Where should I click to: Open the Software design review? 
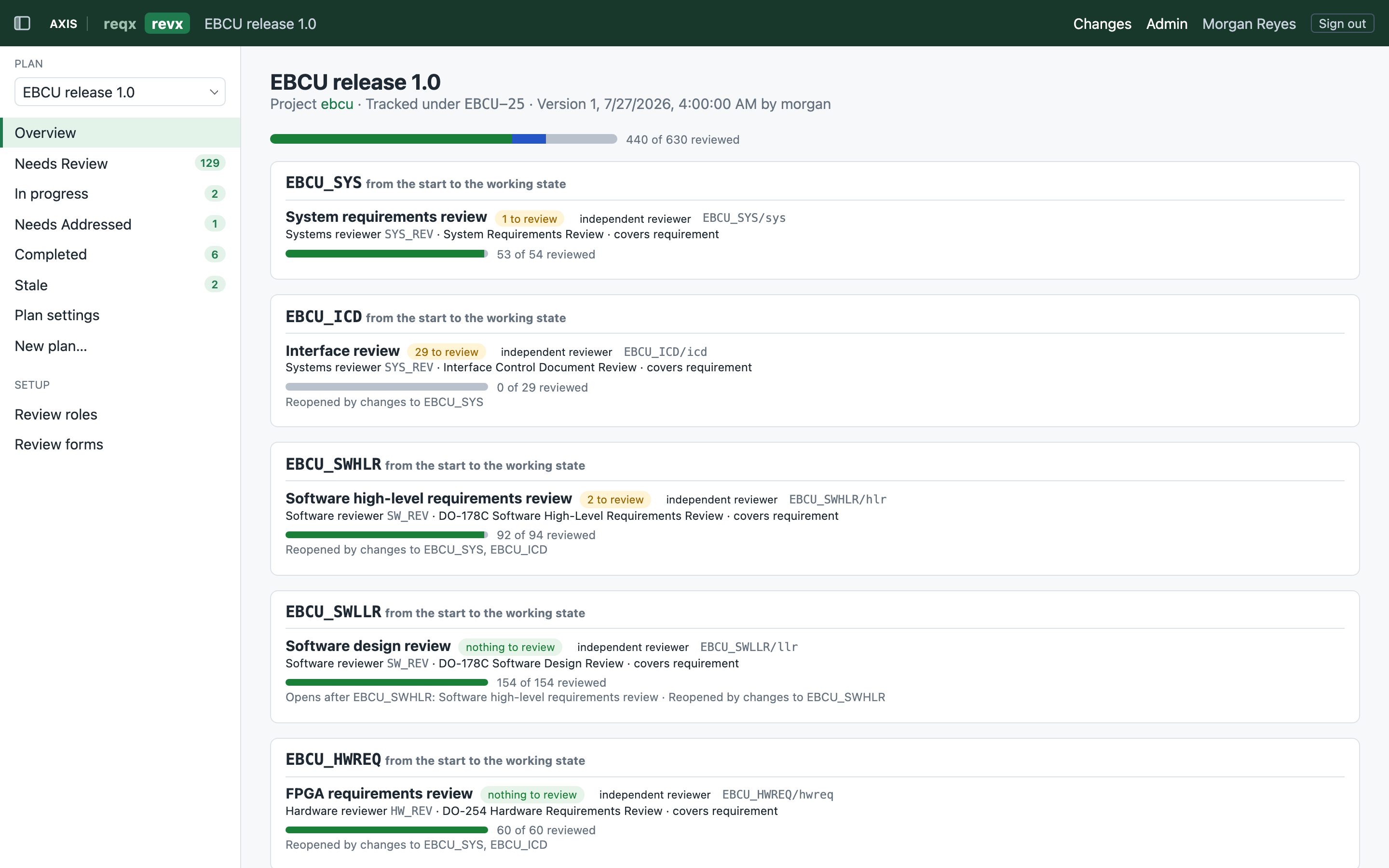click(368, 646)
